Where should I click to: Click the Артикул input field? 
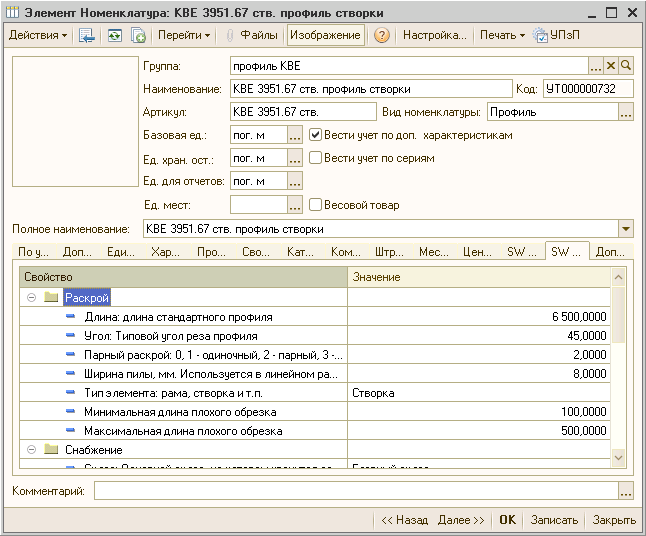tap(303, 112)
